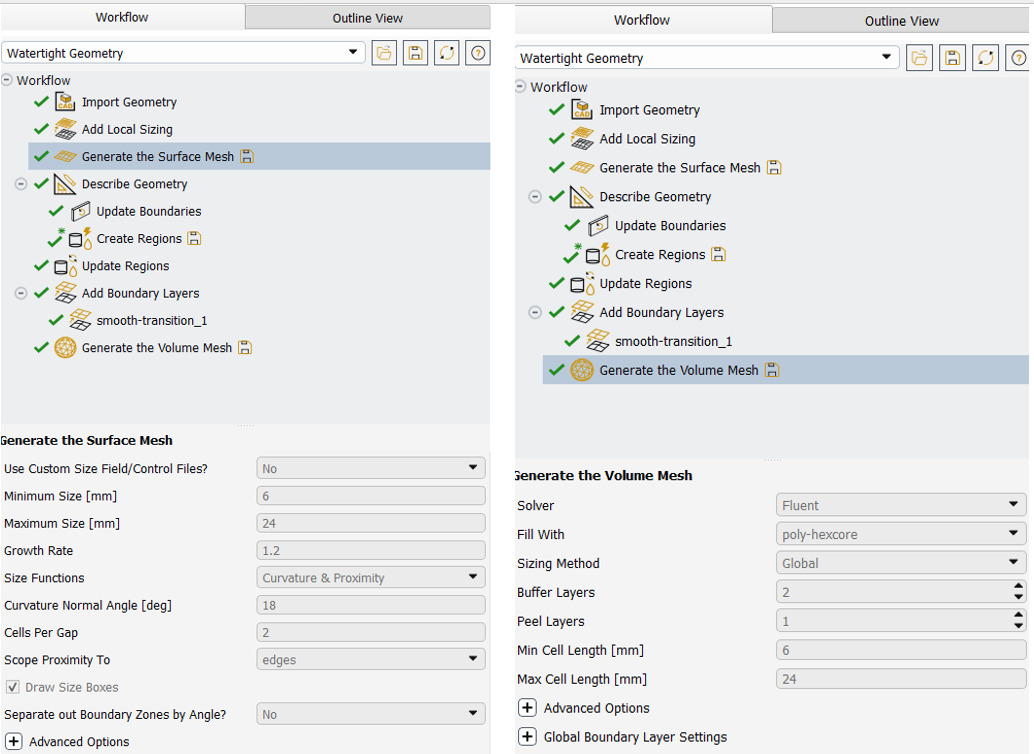Click the Describe Geometry icon in right panel
Viewport: 1034px width, 754px height.
pyautogui.click(x=582, y=197)
